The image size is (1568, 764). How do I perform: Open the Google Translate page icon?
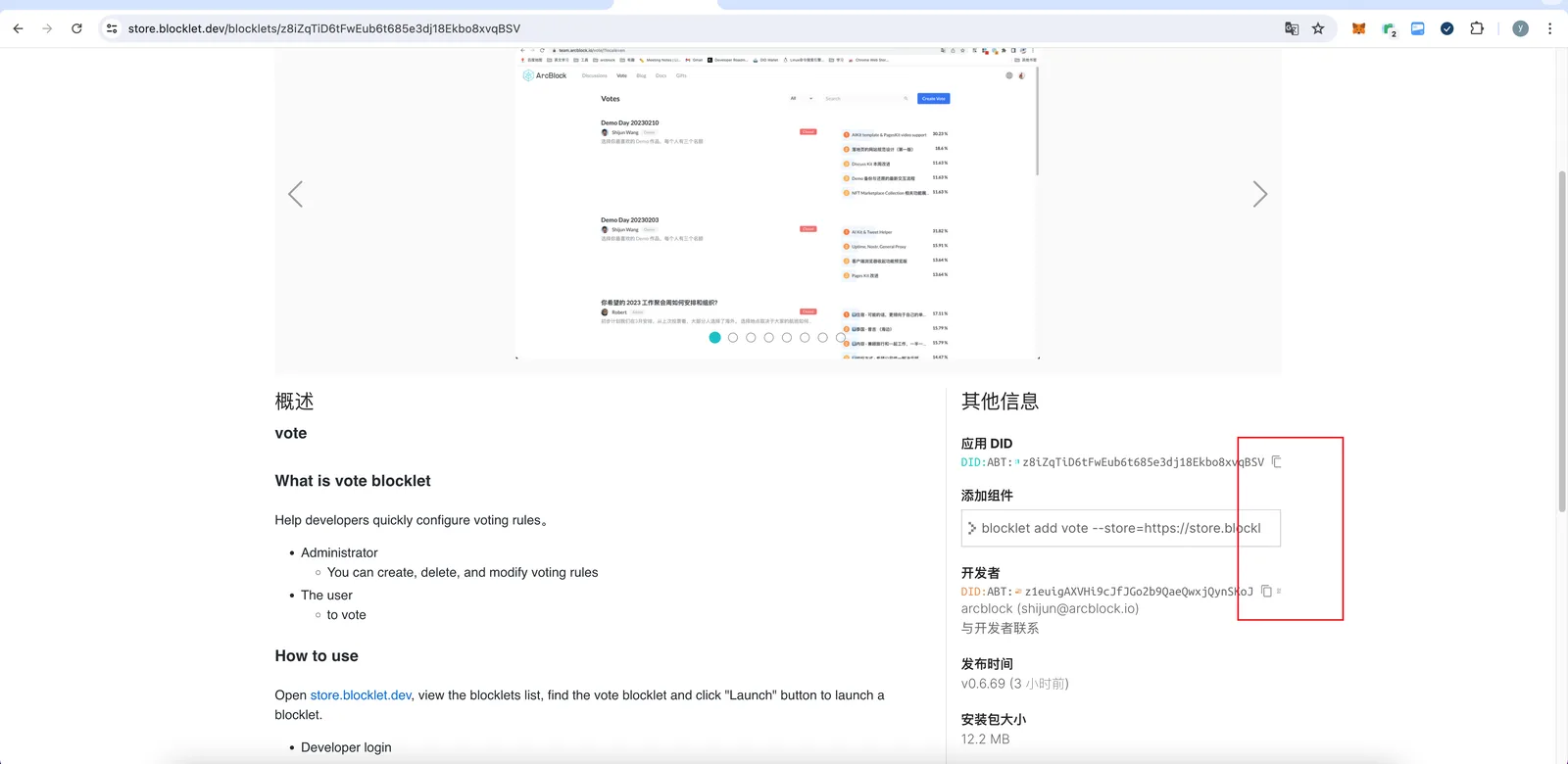[x=1292, y=28]
